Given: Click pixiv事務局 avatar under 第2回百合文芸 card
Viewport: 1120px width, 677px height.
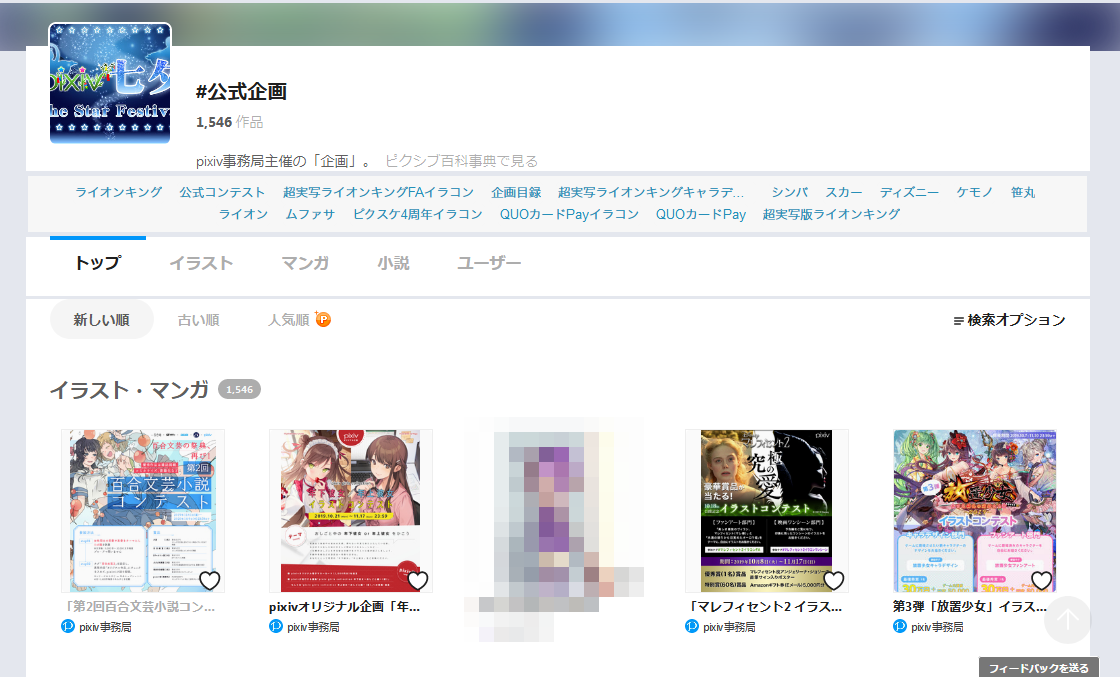Looking at the screenshot, I should pos(68,626).
